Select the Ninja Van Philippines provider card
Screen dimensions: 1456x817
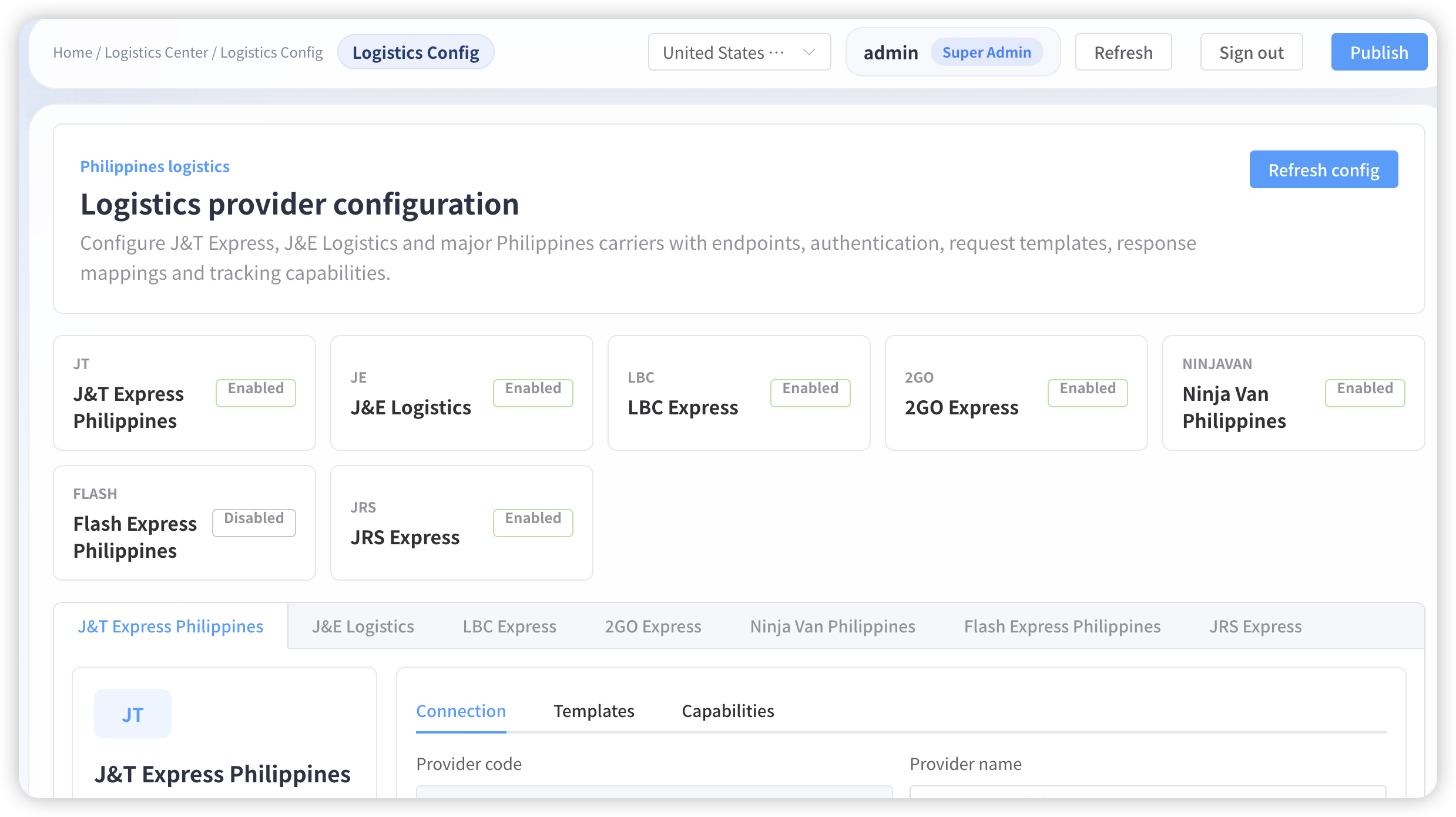coord(1294,393)
